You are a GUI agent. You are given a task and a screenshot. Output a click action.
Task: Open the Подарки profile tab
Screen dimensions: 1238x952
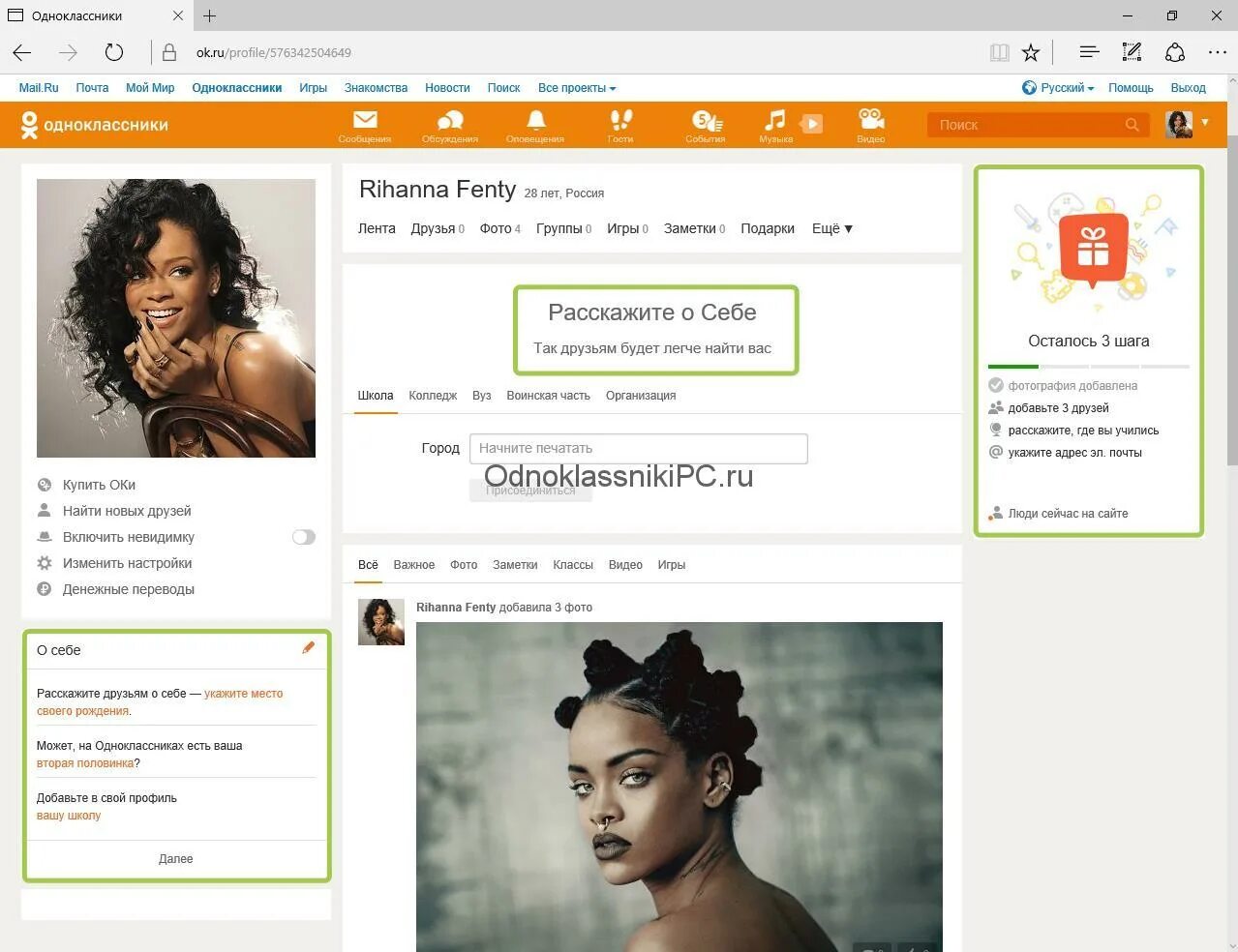768,228
